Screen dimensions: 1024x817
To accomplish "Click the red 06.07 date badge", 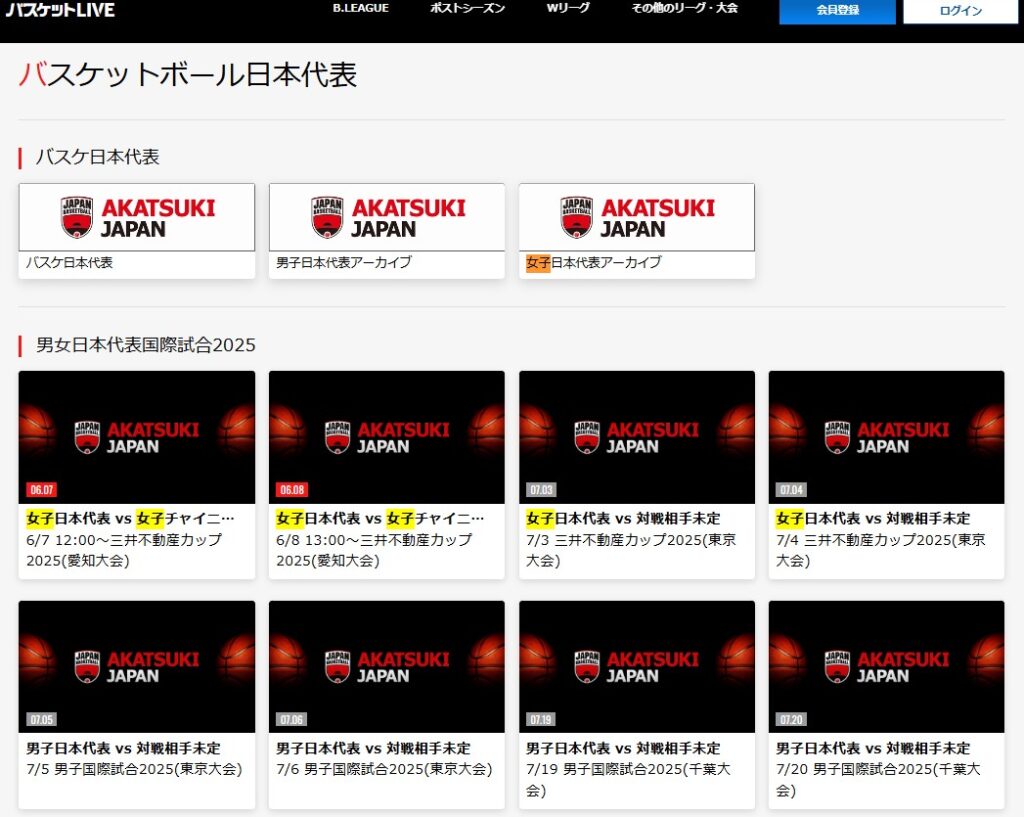I will 42,490.
